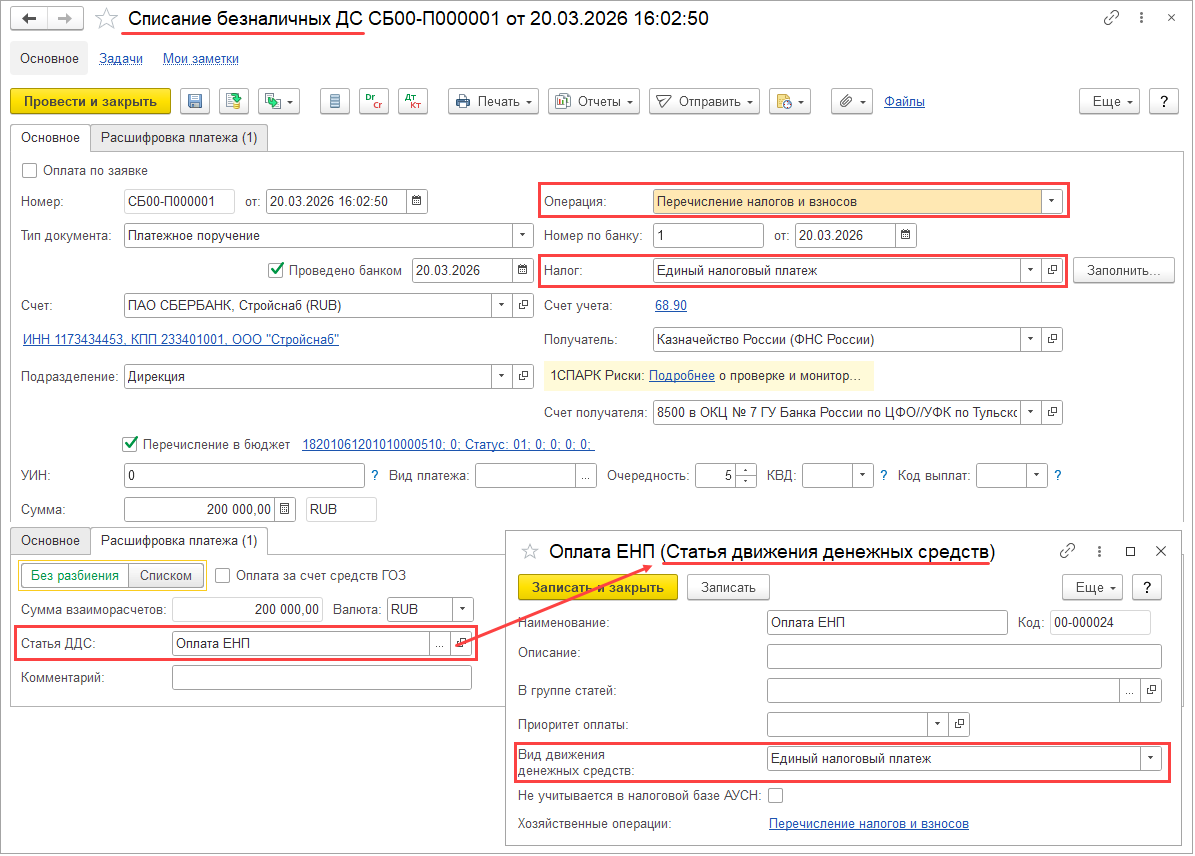Enable the Оплата по заявке checkbox
Image resolution: width=1195 pixels, height=856 pixels.
[30, 171]
